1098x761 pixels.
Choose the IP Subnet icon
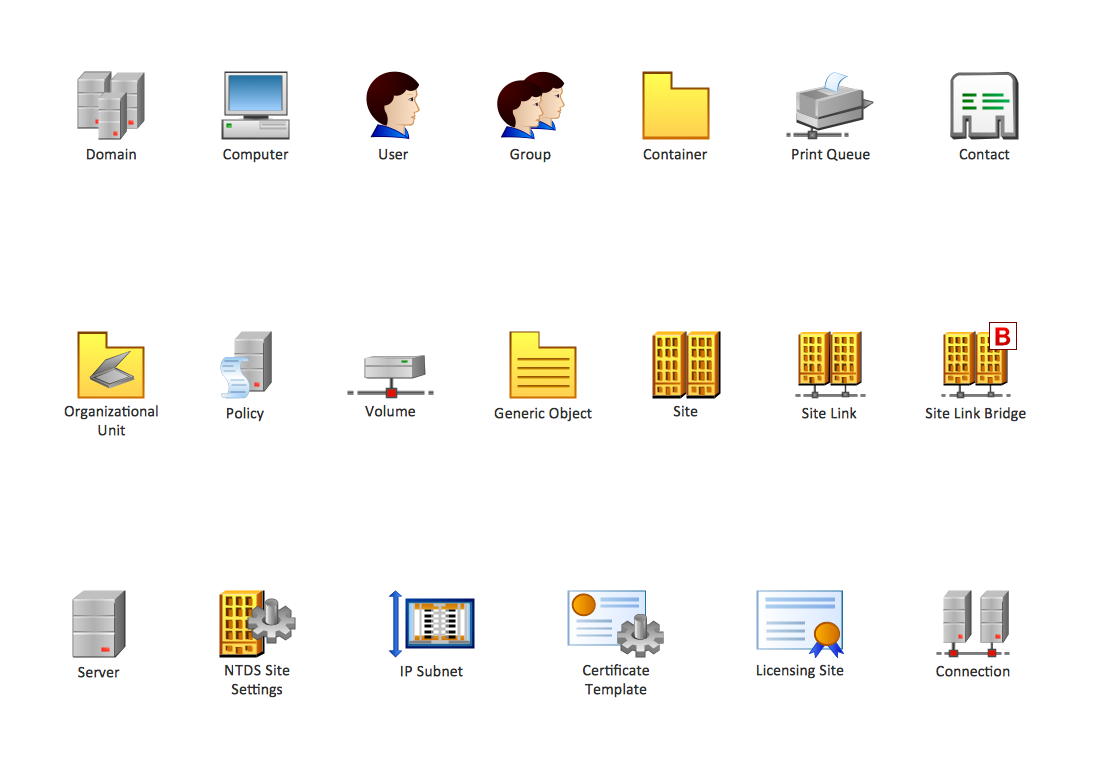coord(431,623)
